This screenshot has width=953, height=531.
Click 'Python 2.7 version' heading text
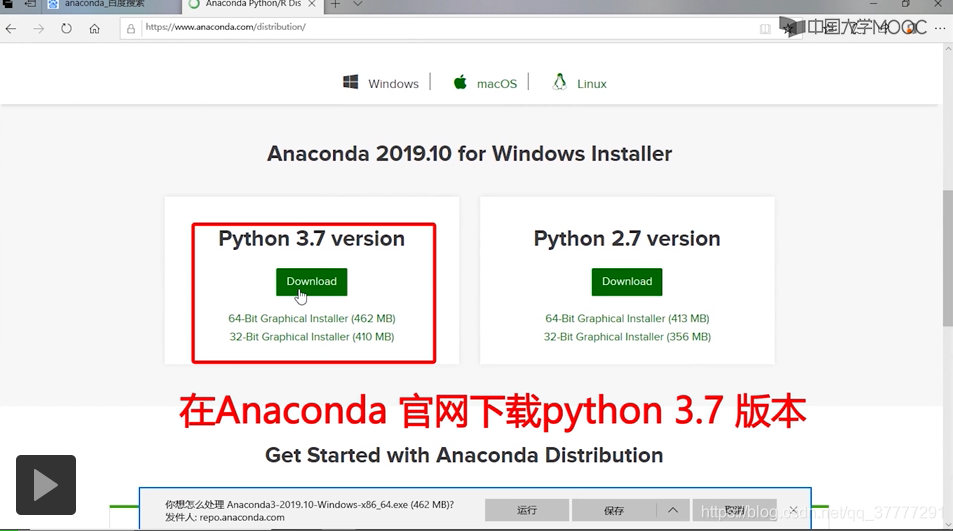pos(627,239)
